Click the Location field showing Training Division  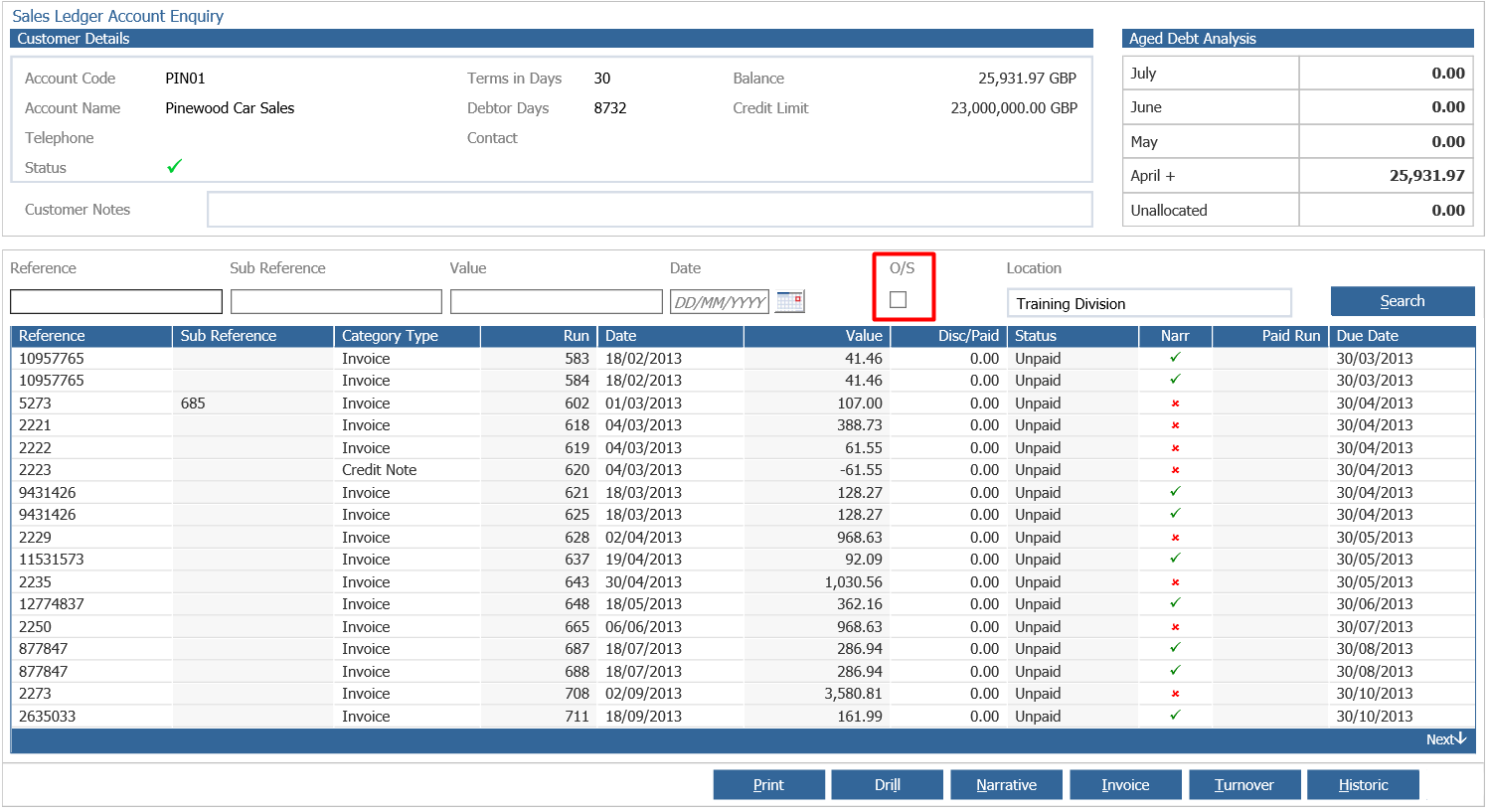point(1149,301)
